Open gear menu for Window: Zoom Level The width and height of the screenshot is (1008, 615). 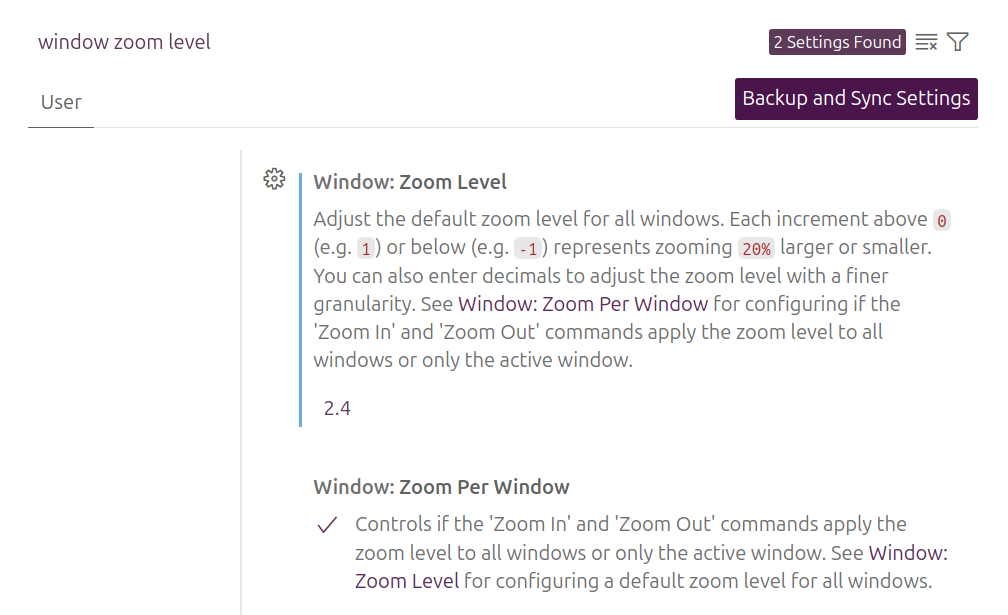(274, 179)
